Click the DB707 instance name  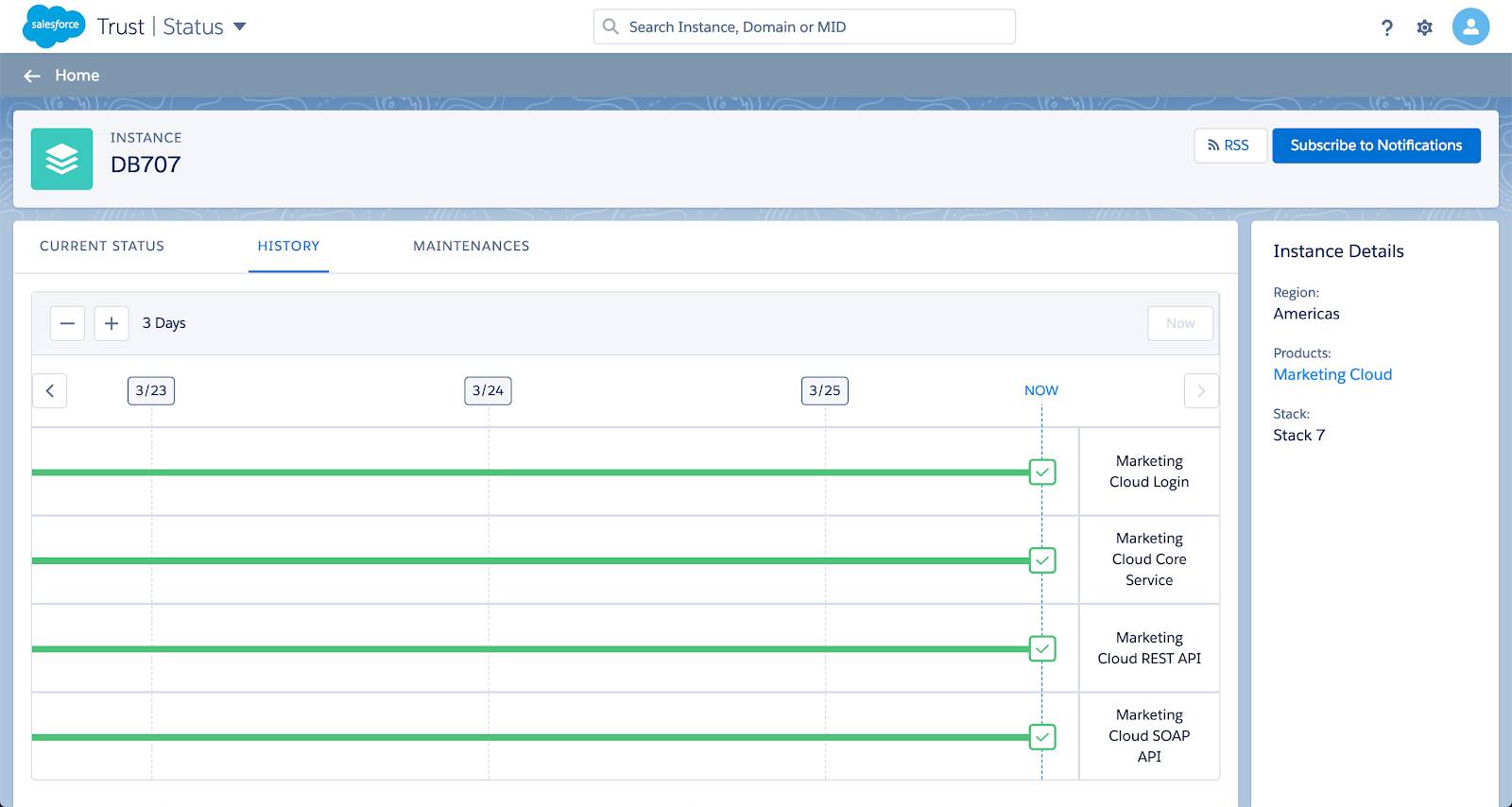pyautogui.click(x=146, y=164)
